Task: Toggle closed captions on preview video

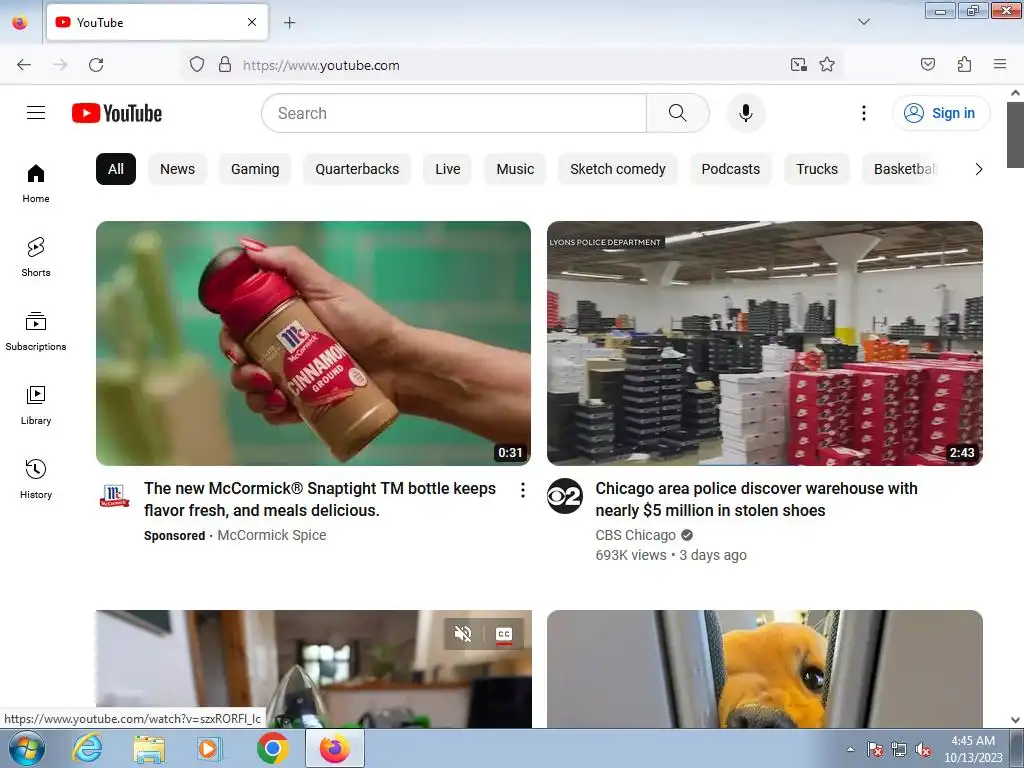Action: click(x=504, y=633)
